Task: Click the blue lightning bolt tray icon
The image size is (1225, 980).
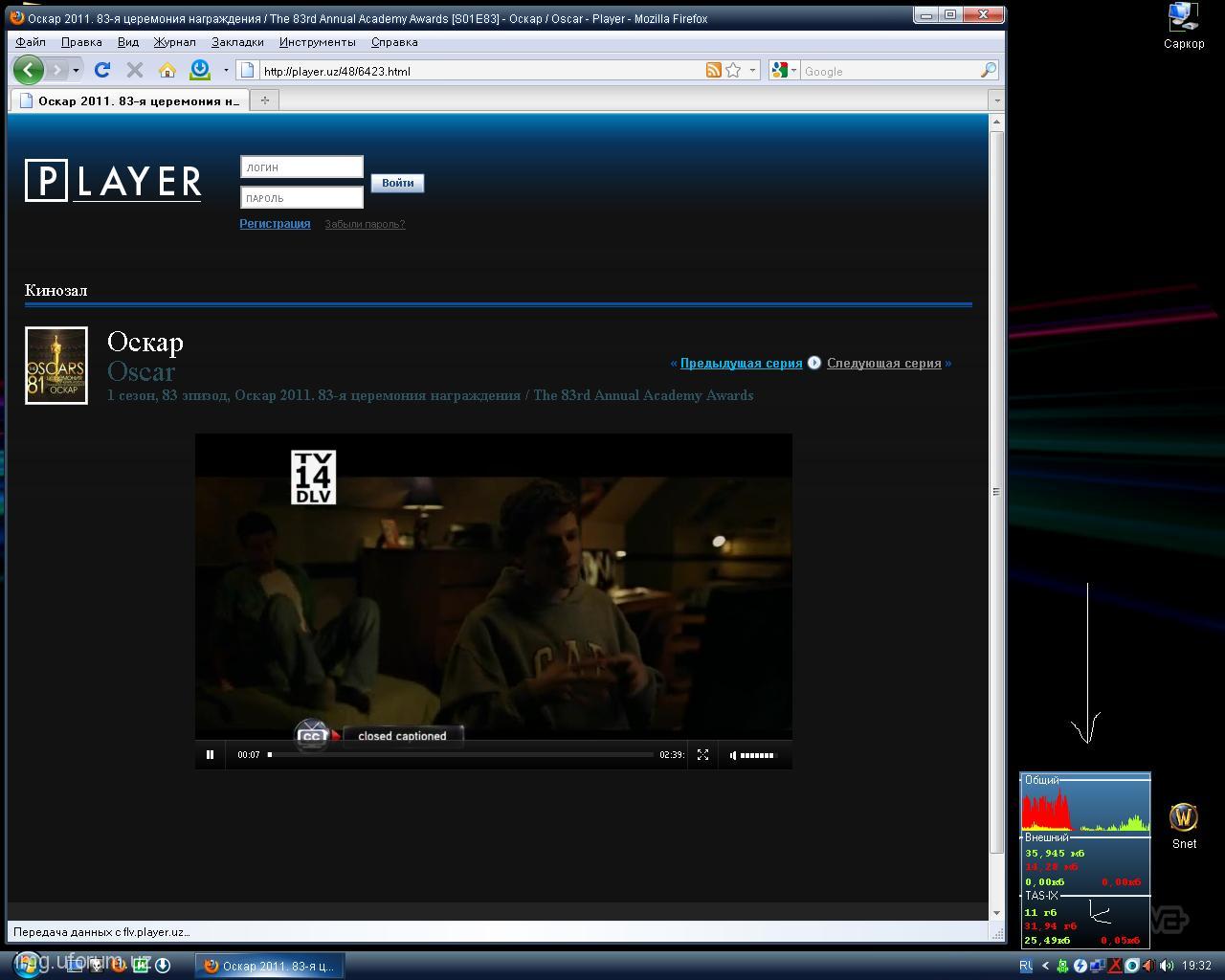Action: 1080,966
